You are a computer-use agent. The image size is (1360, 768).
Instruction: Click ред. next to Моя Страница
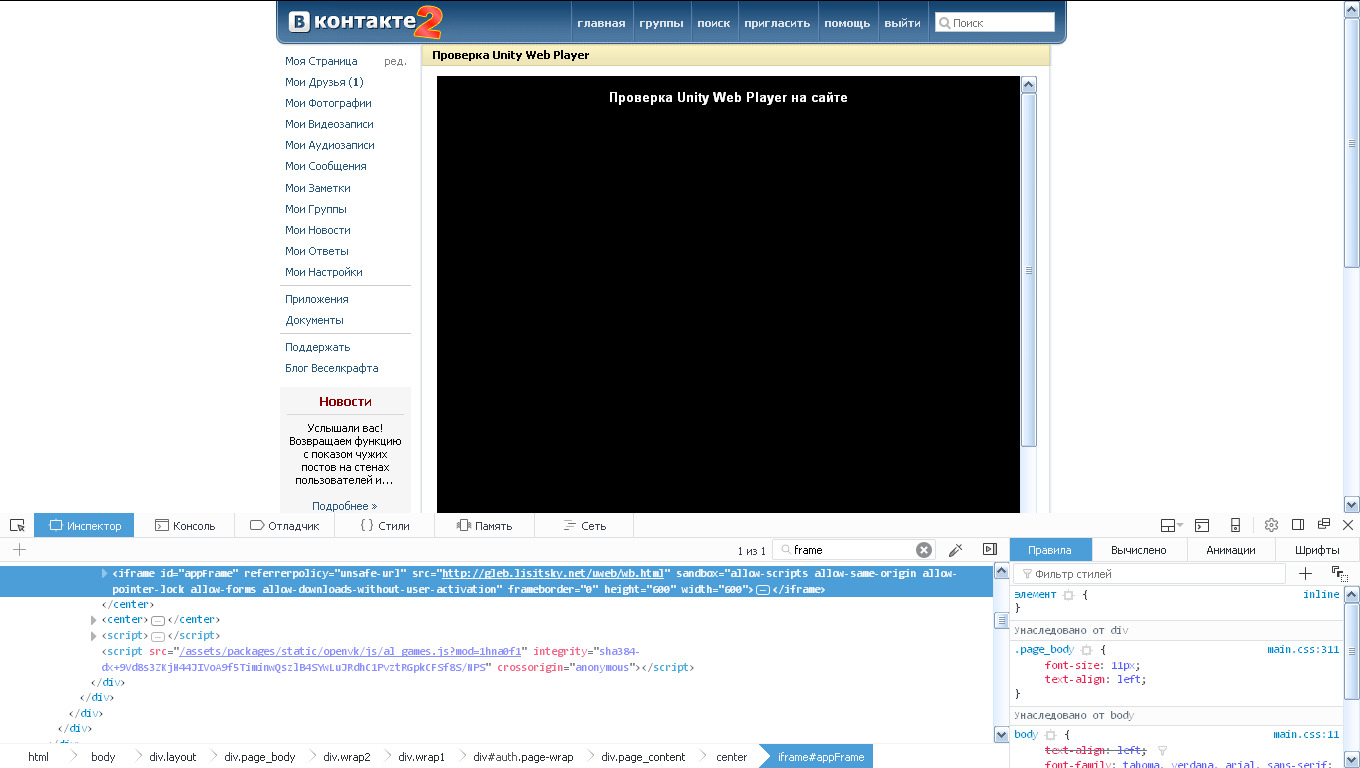pyautogui.click(x=395, y=61)
